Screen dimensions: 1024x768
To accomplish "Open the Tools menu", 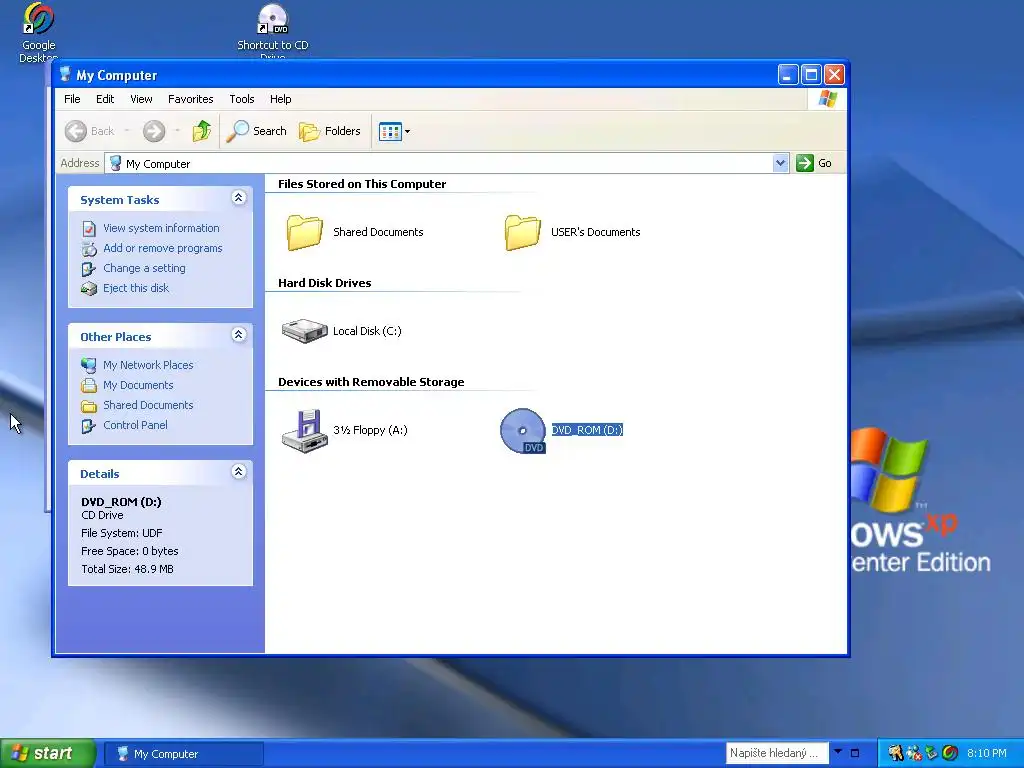I will 242,99.
